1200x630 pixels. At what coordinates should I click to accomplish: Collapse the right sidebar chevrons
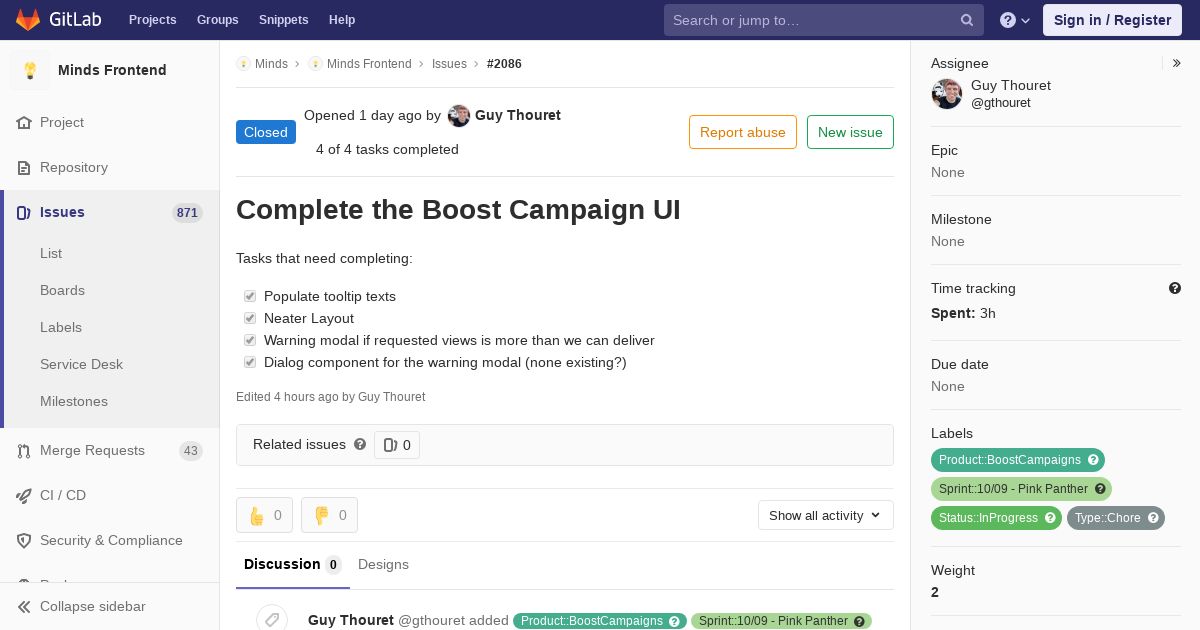point(1177,63)
